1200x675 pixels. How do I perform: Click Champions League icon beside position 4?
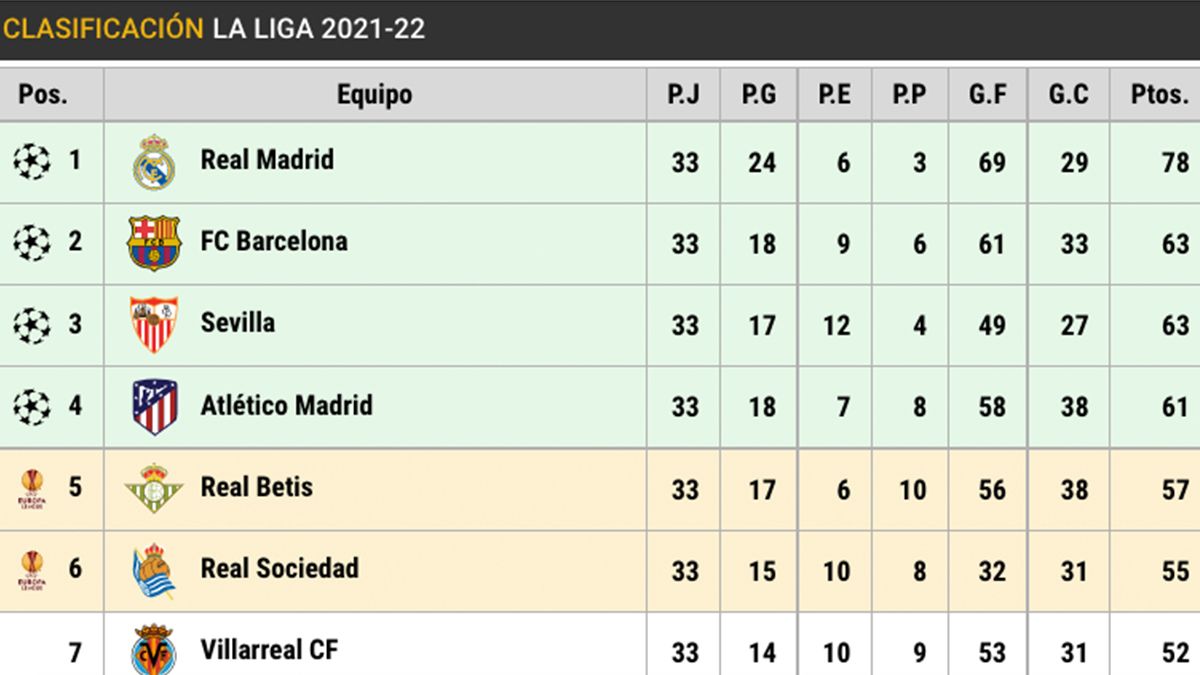point(32,407)
